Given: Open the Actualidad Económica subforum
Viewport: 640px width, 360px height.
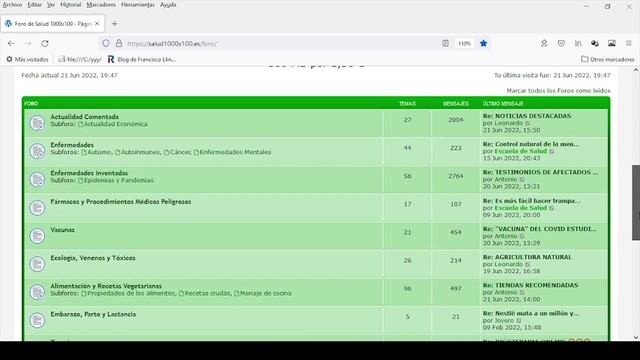Looking at the screenshot, I should point(116,124).
